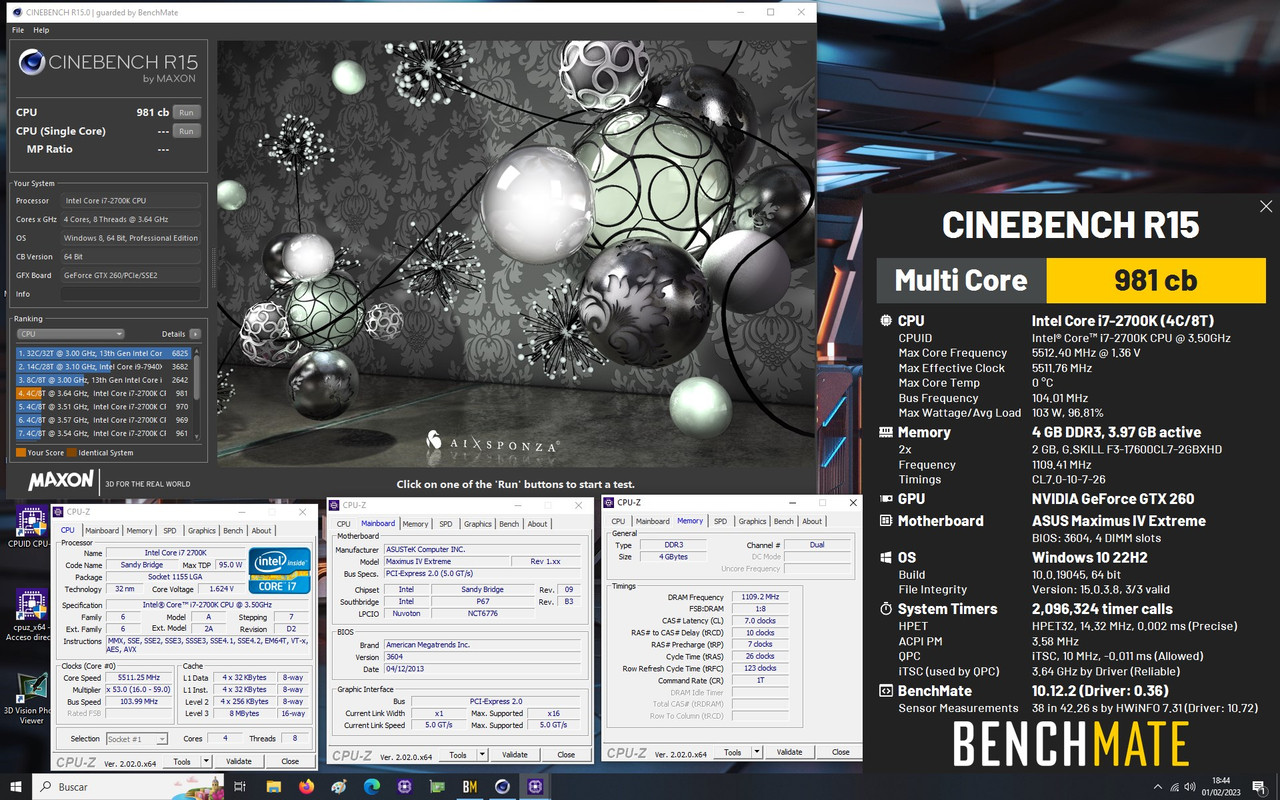Screen dimensions: 1280x800
Task: Select ranking row 32C/32T 13th Gen 6825
Action: 103,353
